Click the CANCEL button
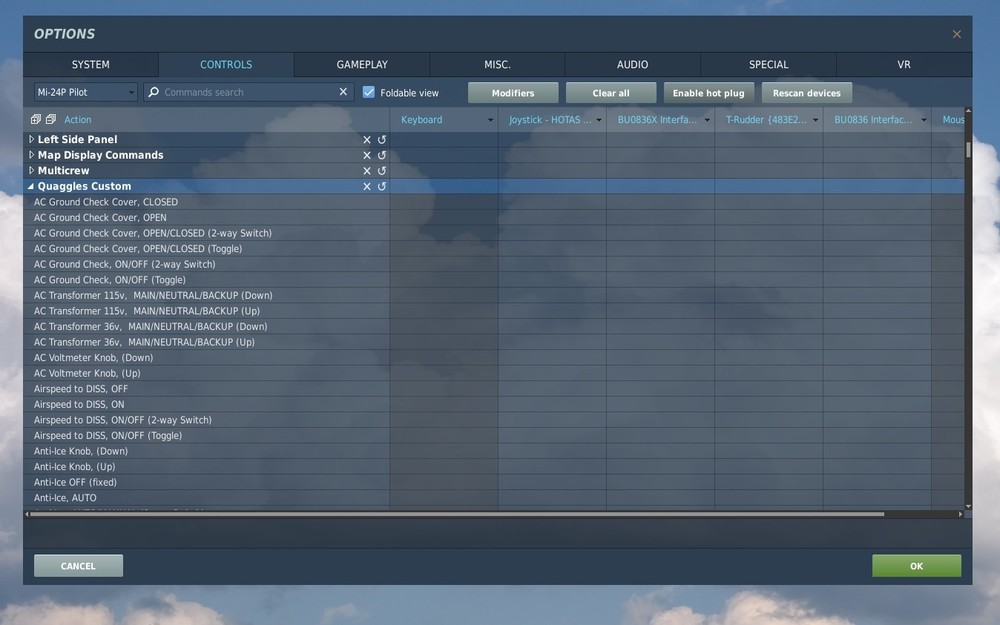The width and height of the screenshot is (1000, 625). (x=78, y=566)
